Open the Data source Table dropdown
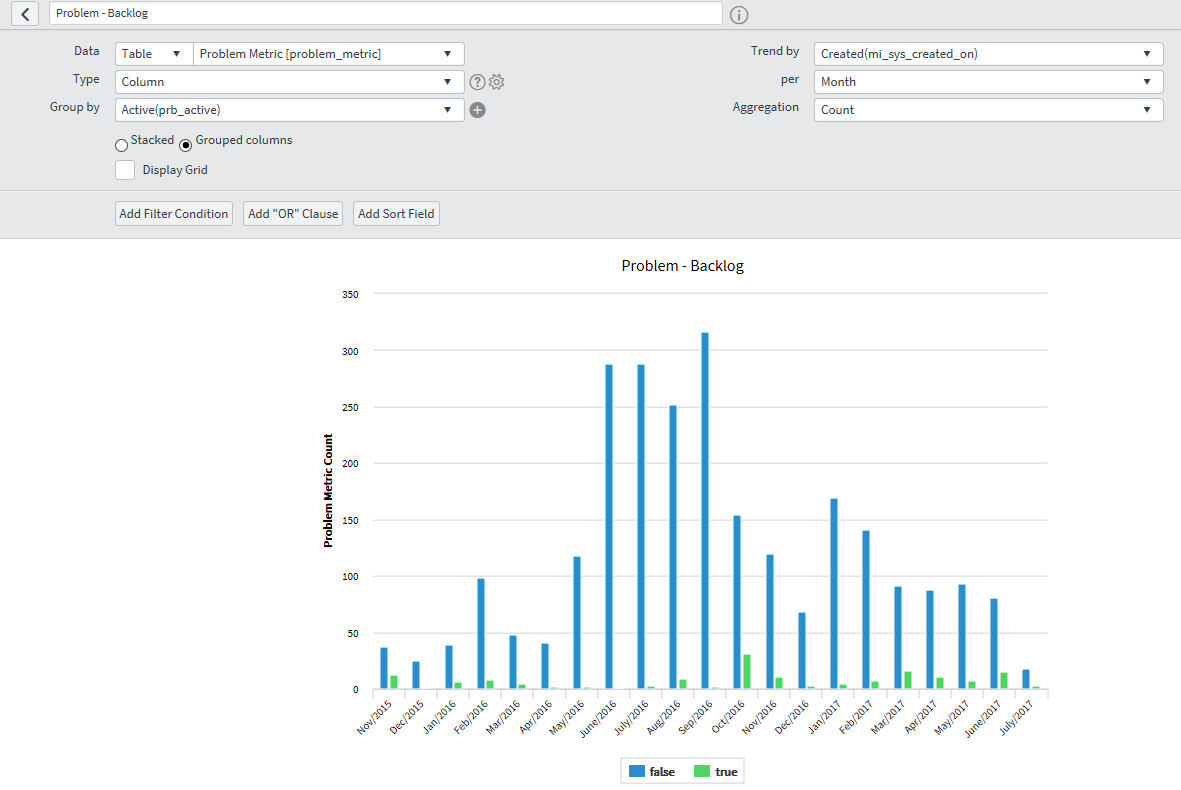Image resolution: width=1181 pixels, height=790 pixels. (154, 54)
